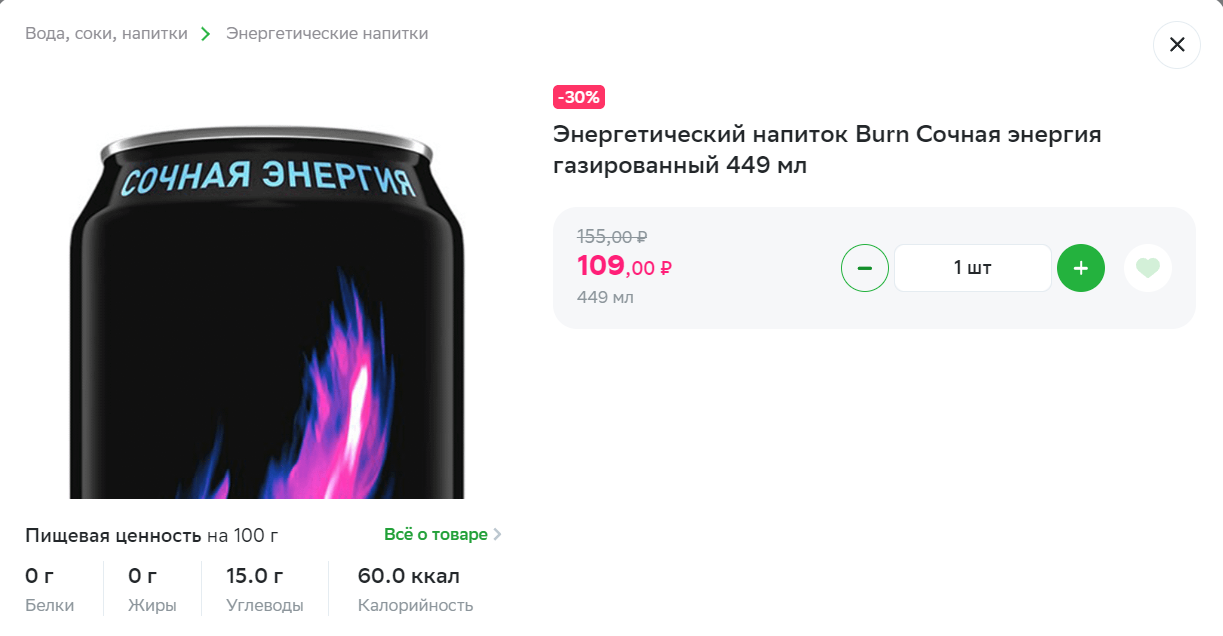Click the Пищевая ценность heading
The image size is (1223, 636).
tap(113, 535)
